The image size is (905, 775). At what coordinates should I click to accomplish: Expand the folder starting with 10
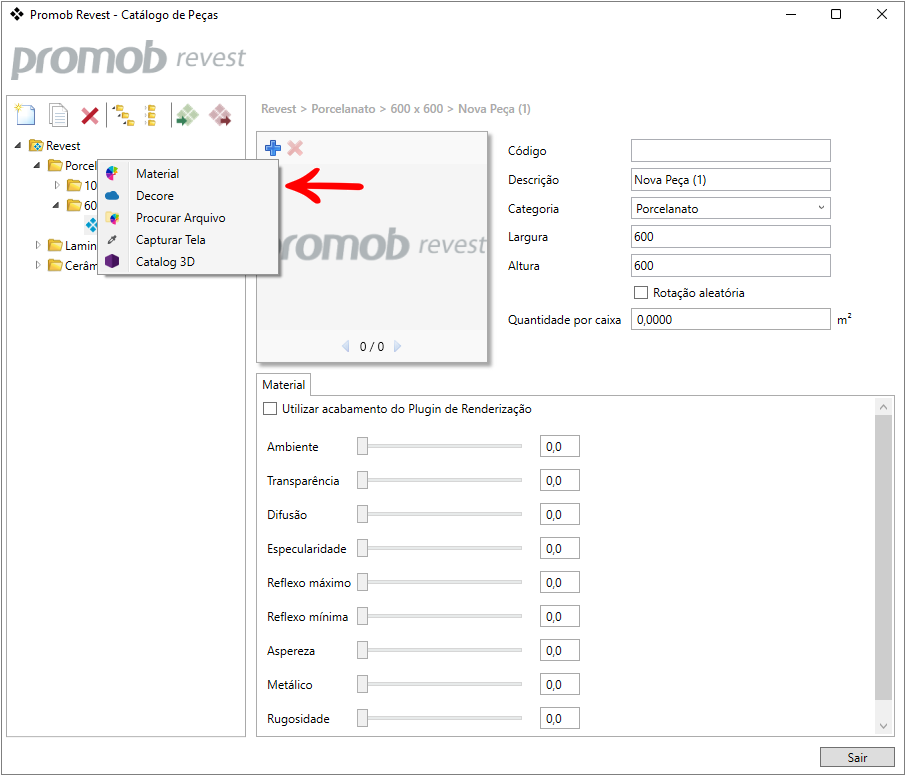coord(57,185)
